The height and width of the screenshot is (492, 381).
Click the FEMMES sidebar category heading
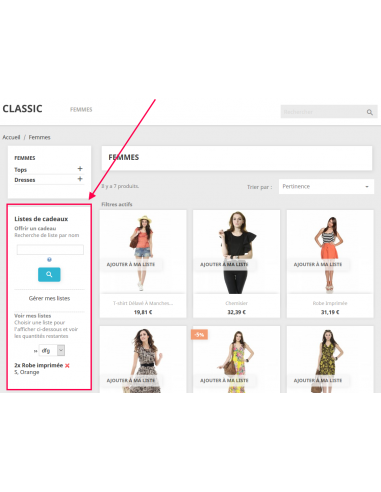click(25, 158)
